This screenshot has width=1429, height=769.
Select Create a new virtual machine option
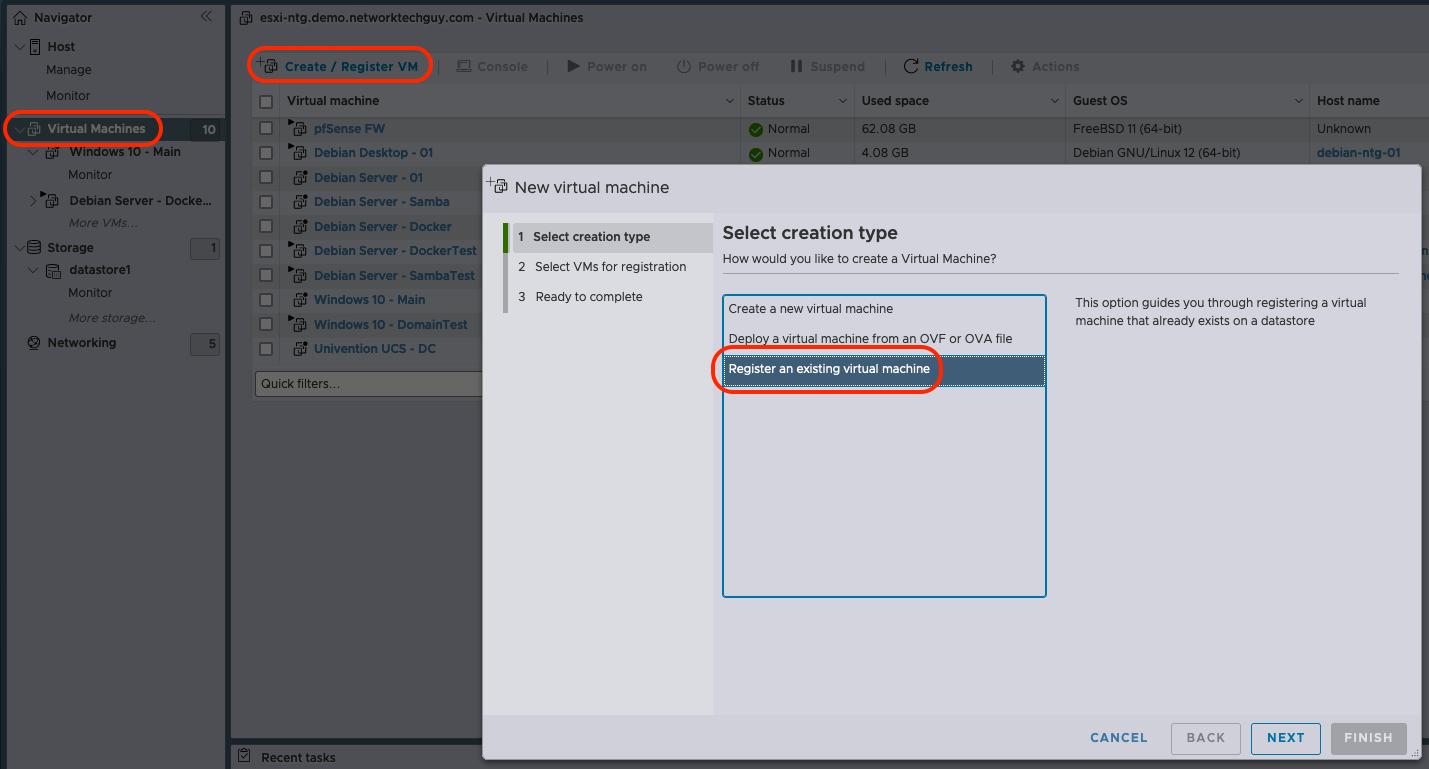811,309
